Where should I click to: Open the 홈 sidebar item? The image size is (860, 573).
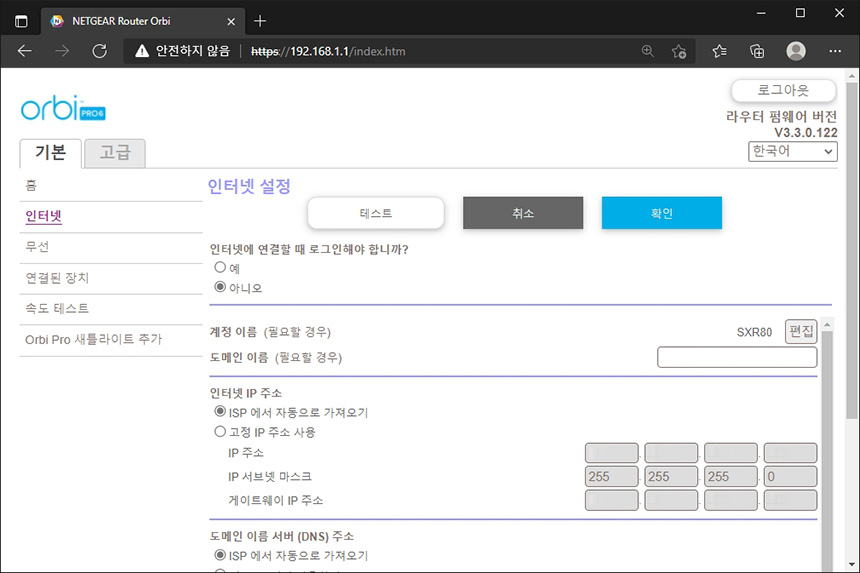(x=31, y=185)
